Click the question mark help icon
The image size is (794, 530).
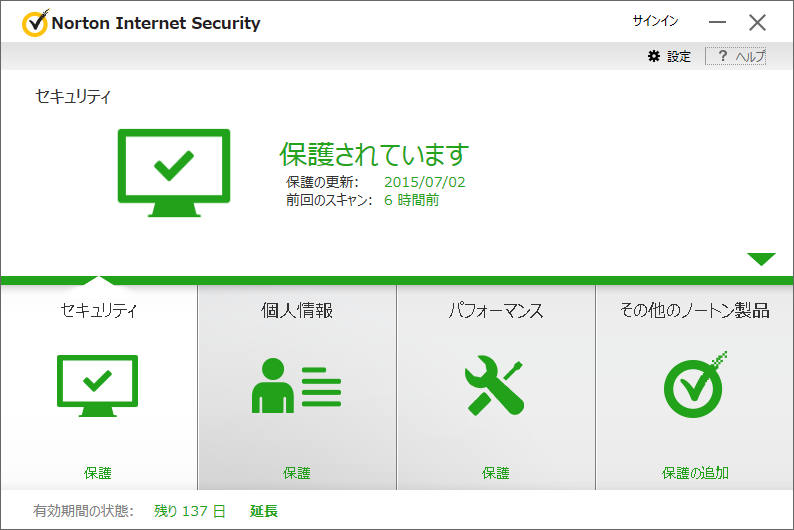click(723, 56)
